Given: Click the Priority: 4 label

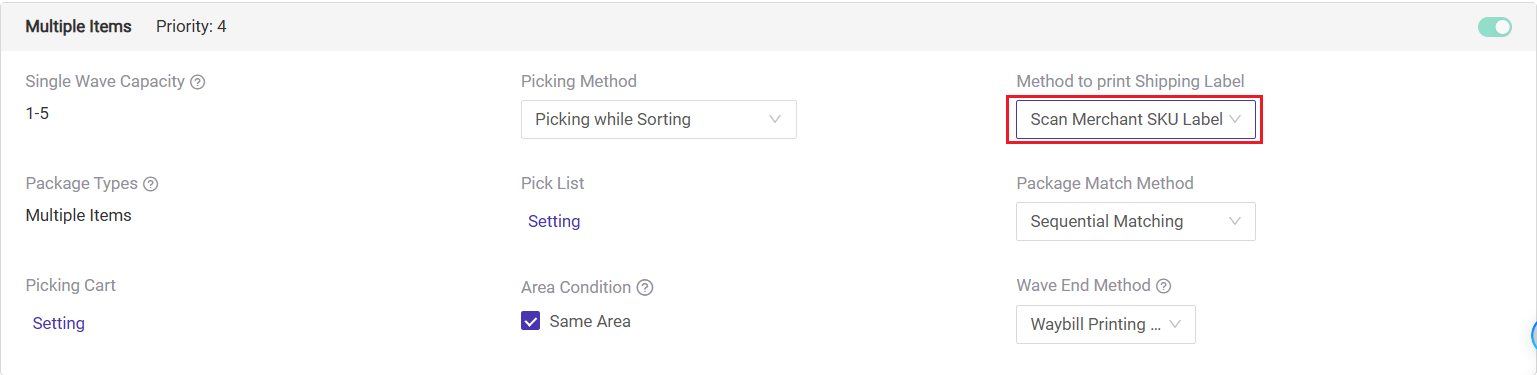Looking at the screenshot, I should pyautogui.click(x=191, y=26).
